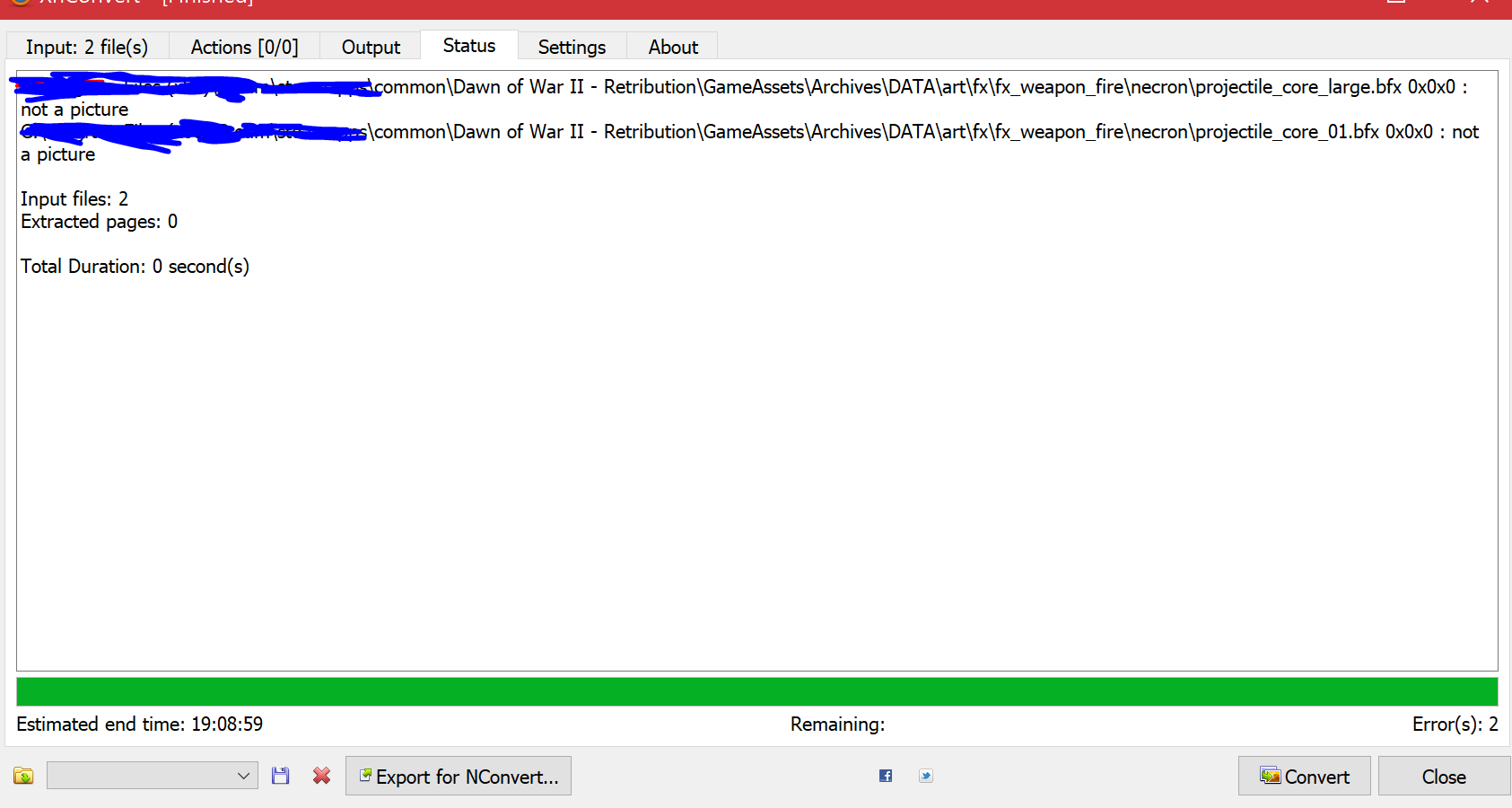The height and width of the screenshot is (808, 1512).
Task: Click the Close button
Action: coord(1444,776)
